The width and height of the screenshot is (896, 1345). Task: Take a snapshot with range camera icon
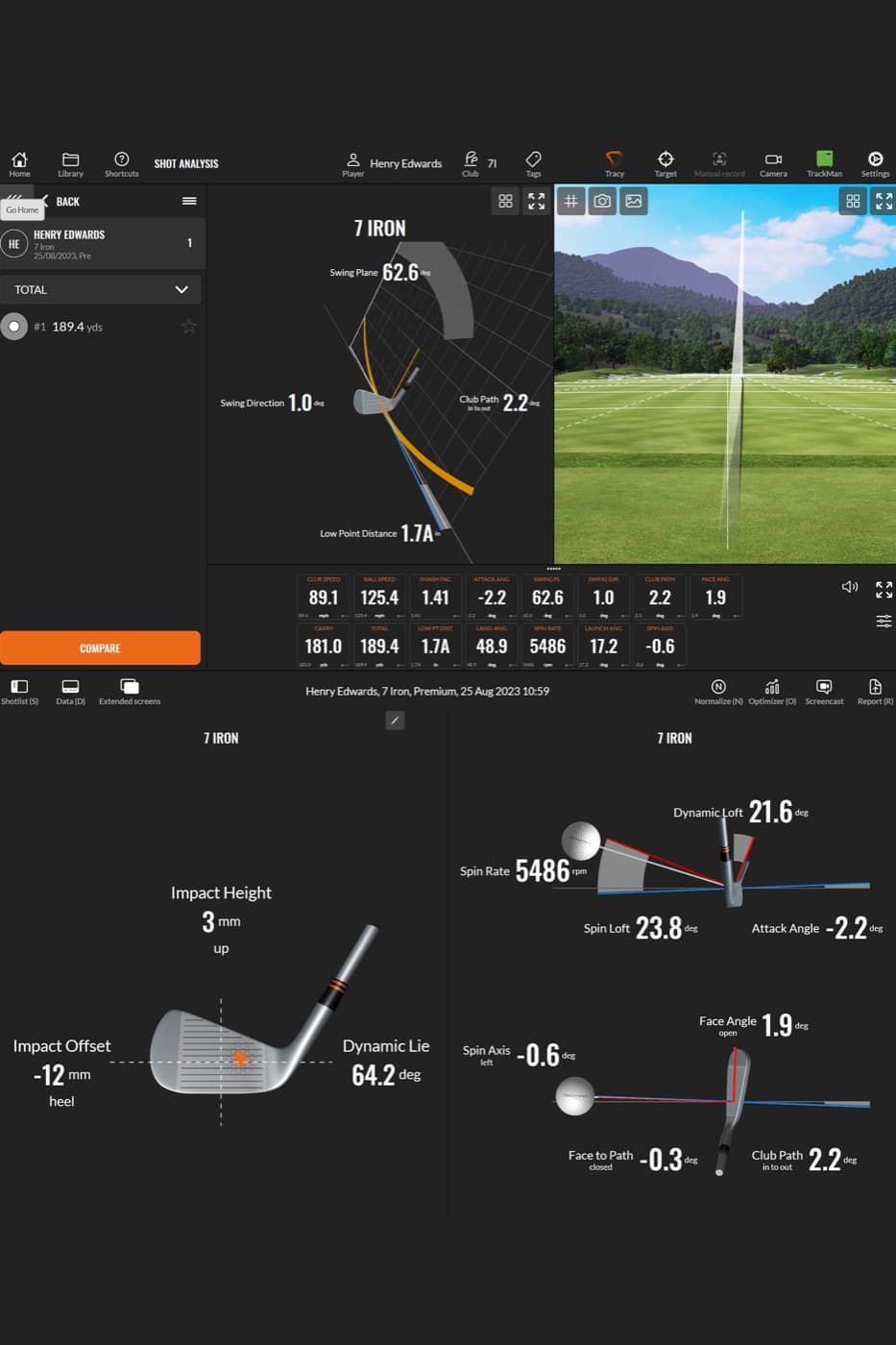602,201
